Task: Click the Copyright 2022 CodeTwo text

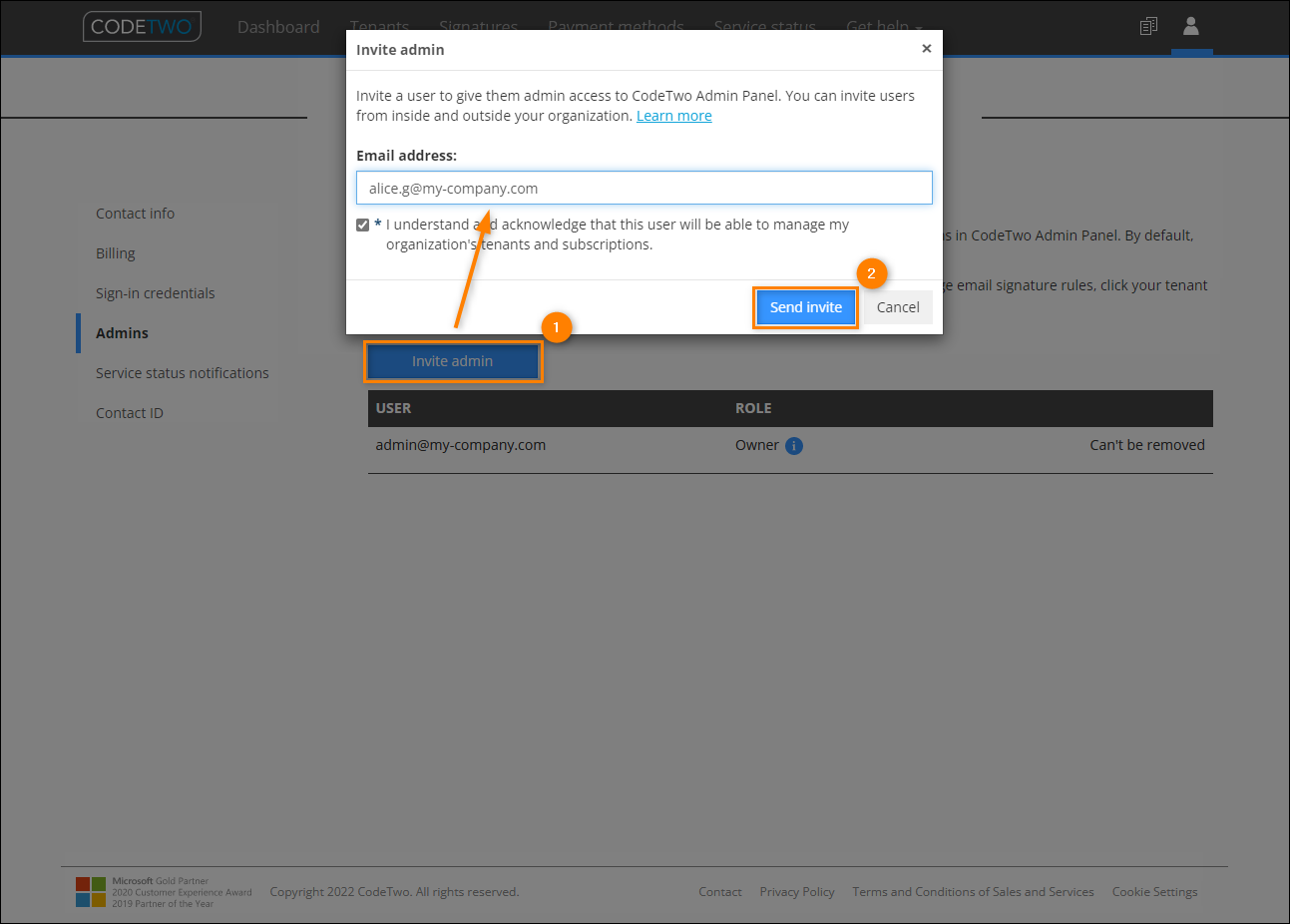Action: coord(394,892)
